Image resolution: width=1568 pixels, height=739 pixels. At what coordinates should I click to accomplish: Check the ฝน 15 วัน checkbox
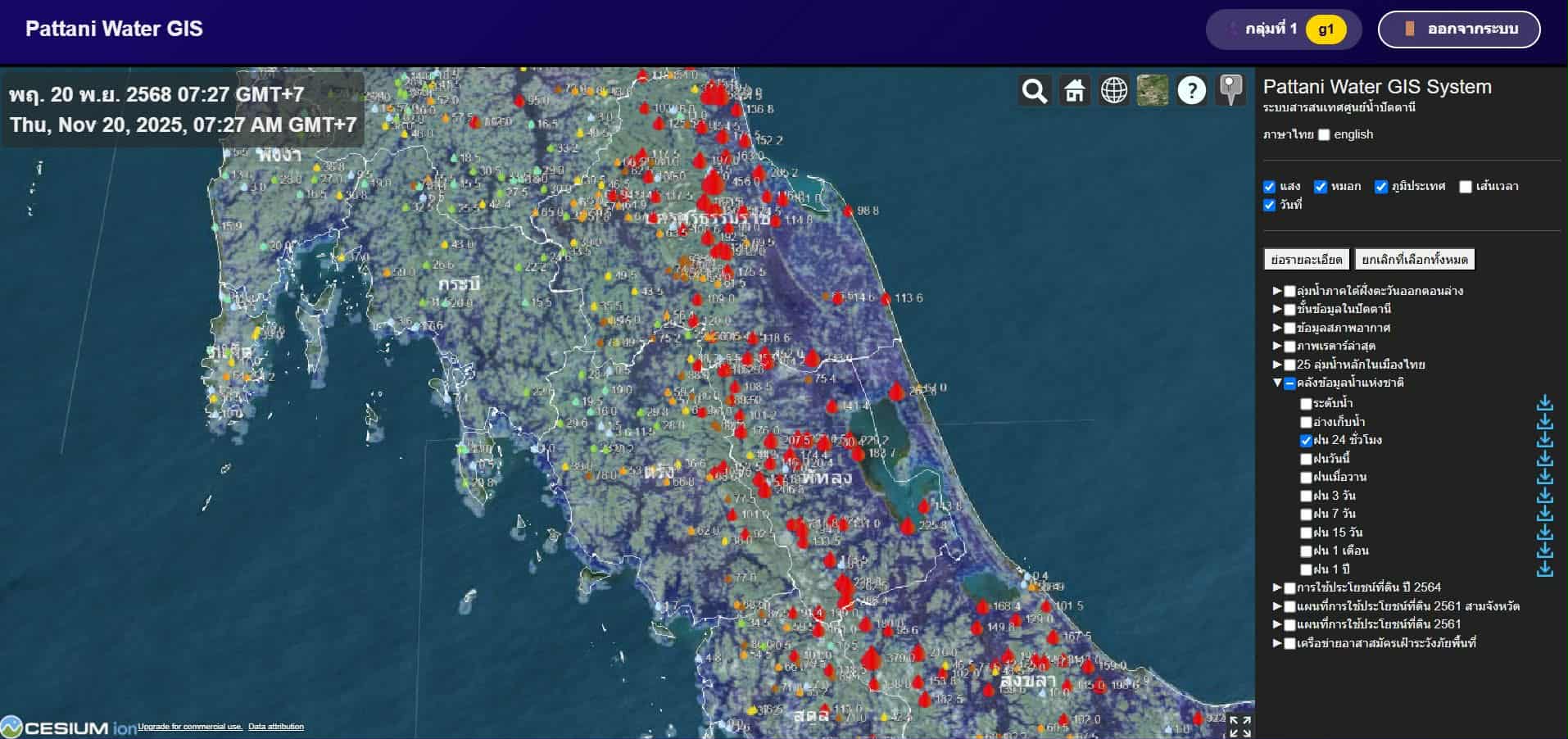click(1306, 533)
